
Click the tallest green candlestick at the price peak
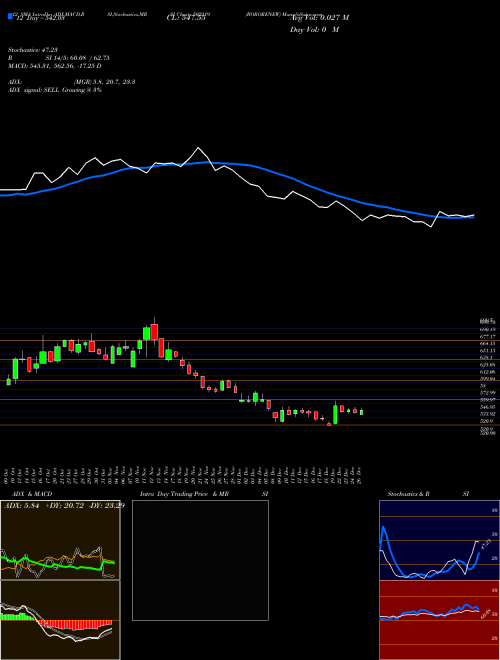coord(146,334)
